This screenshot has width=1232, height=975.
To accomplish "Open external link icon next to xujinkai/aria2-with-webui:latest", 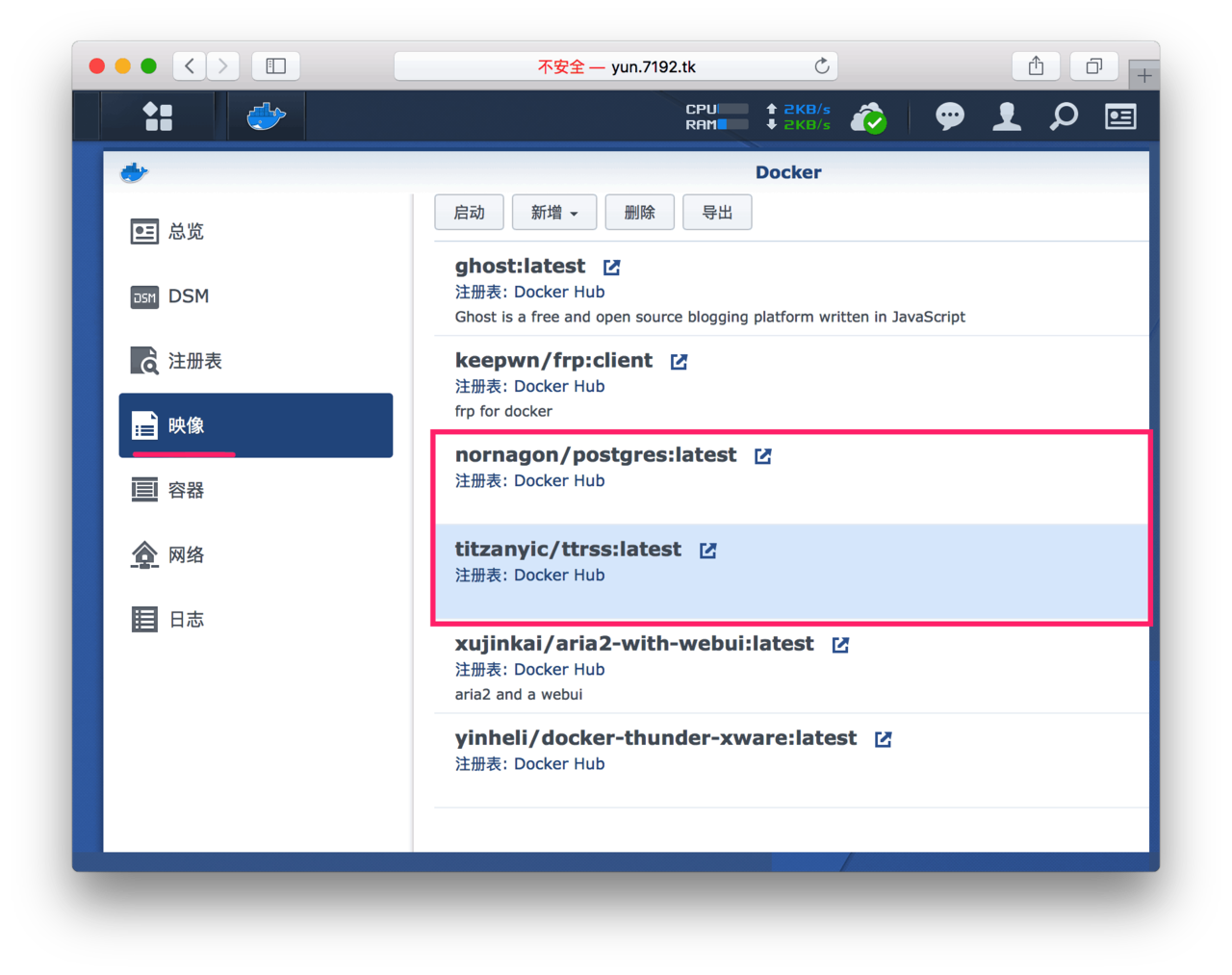I will (x=840, y=645).
